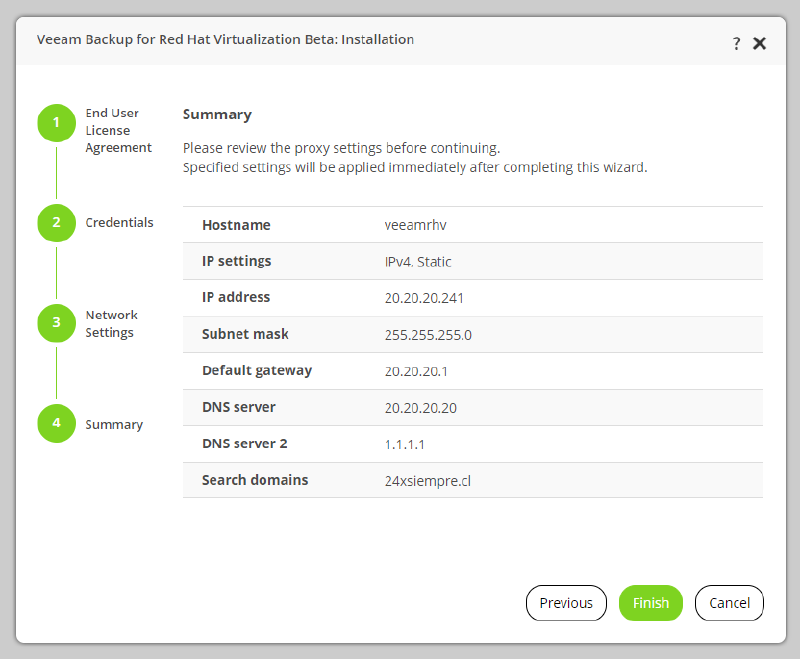Click the Finish button

(x=651, y=603)
